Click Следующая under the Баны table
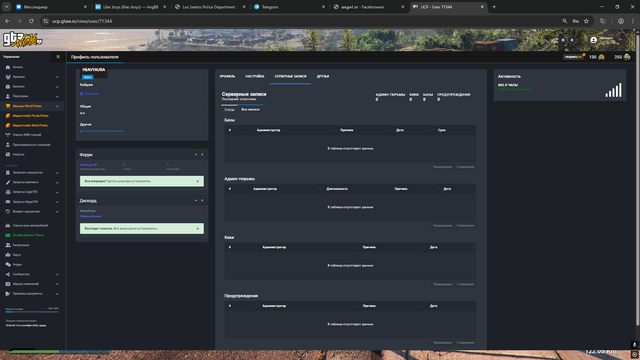The width and height of the screenshot is (640, 360). [465, 167]
